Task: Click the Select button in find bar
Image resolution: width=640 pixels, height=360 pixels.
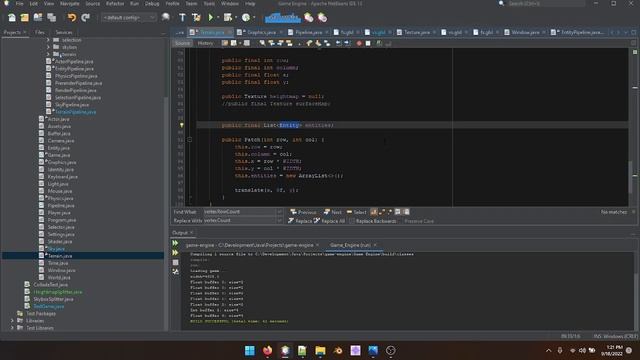Action: click(x=356, y=212)
